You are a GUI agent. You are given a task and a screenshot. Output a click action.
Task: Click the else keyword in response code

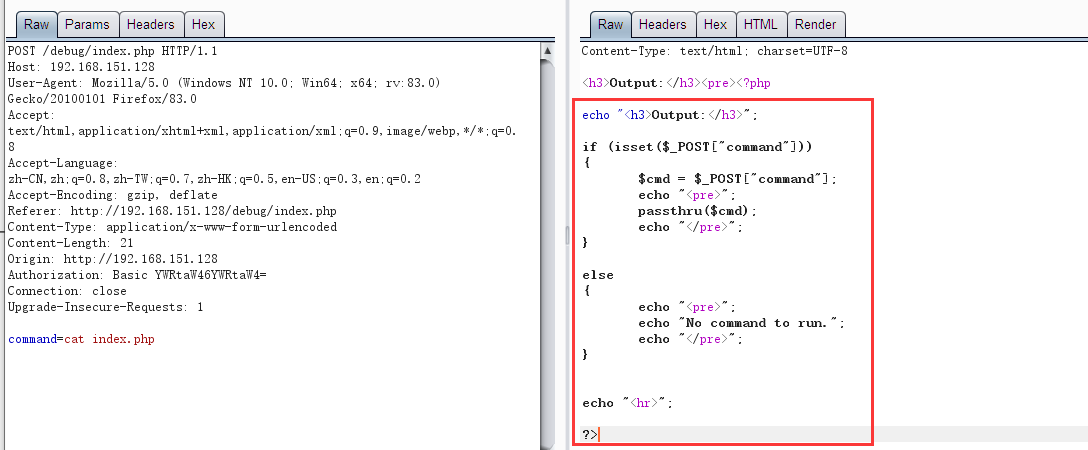click(x=597, y=275)
